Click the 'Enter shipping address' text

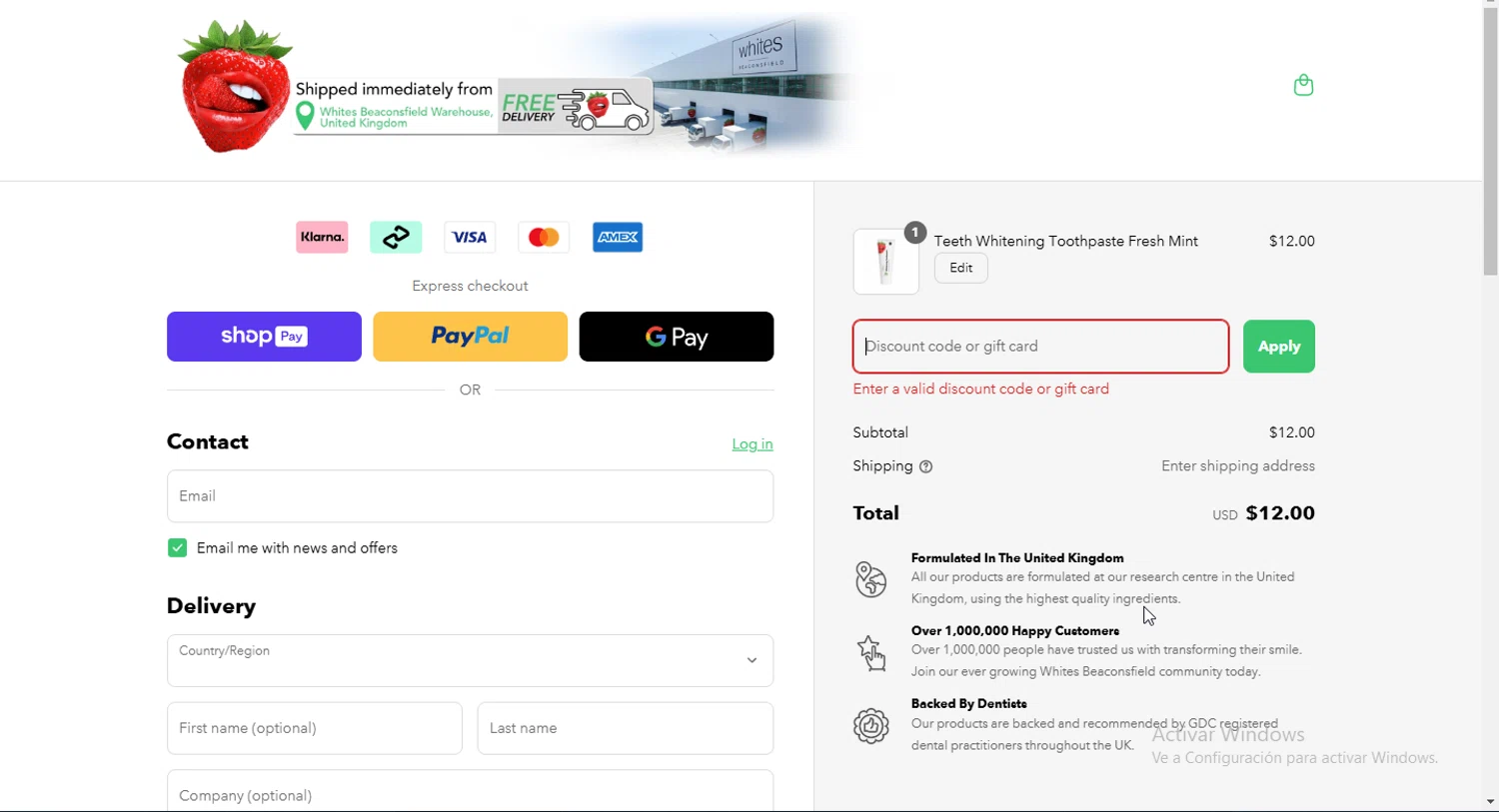(x=1238, y=465)
